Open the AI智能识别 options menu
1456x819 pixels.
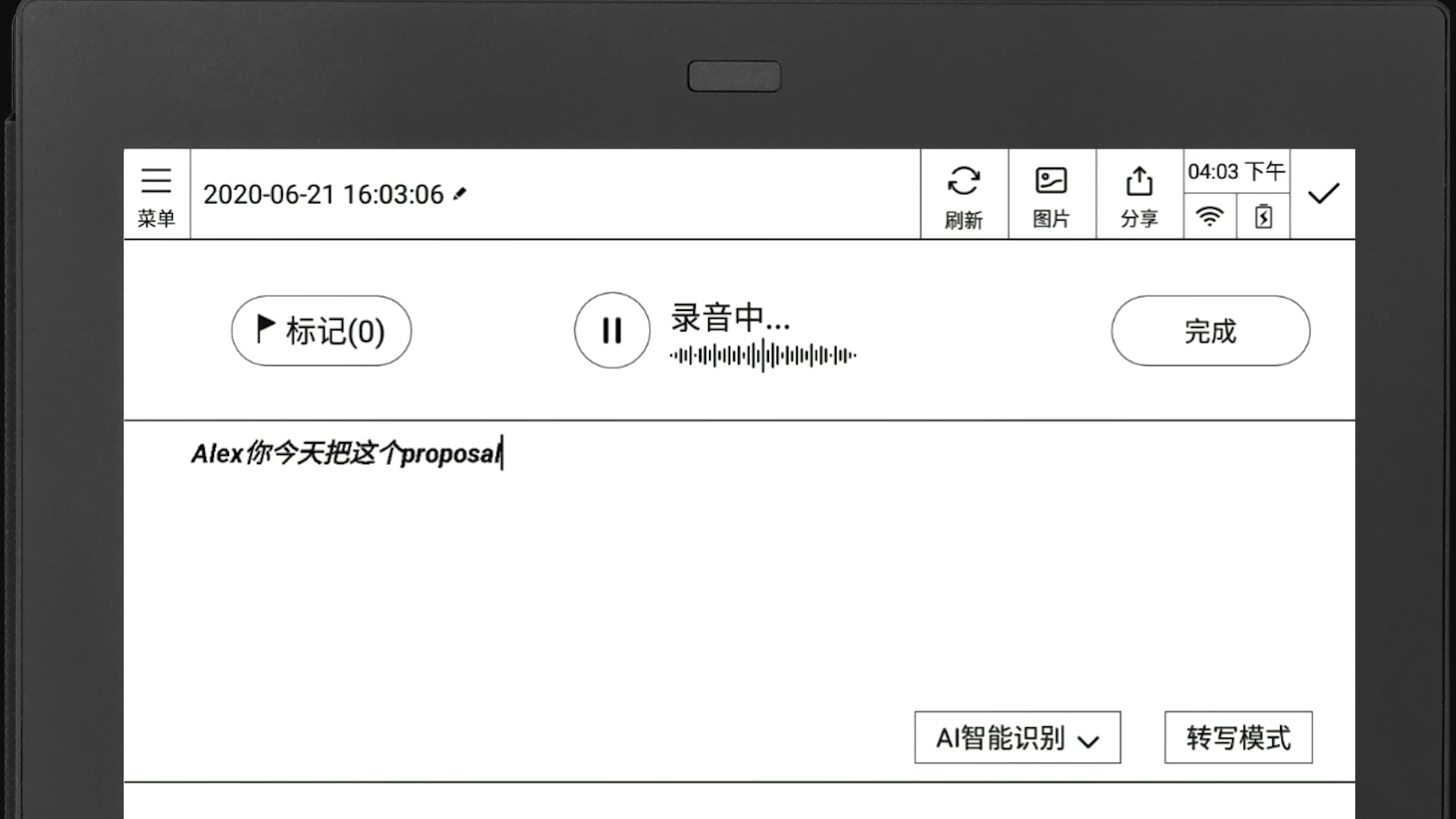(1015, 737)
